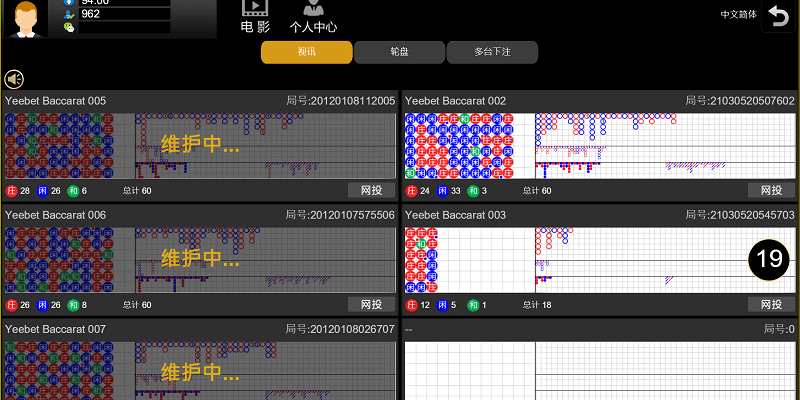Viewport: 800px width, 400px height.
Task: Toggle the sound speaker icon
Action: pos(14,79)
